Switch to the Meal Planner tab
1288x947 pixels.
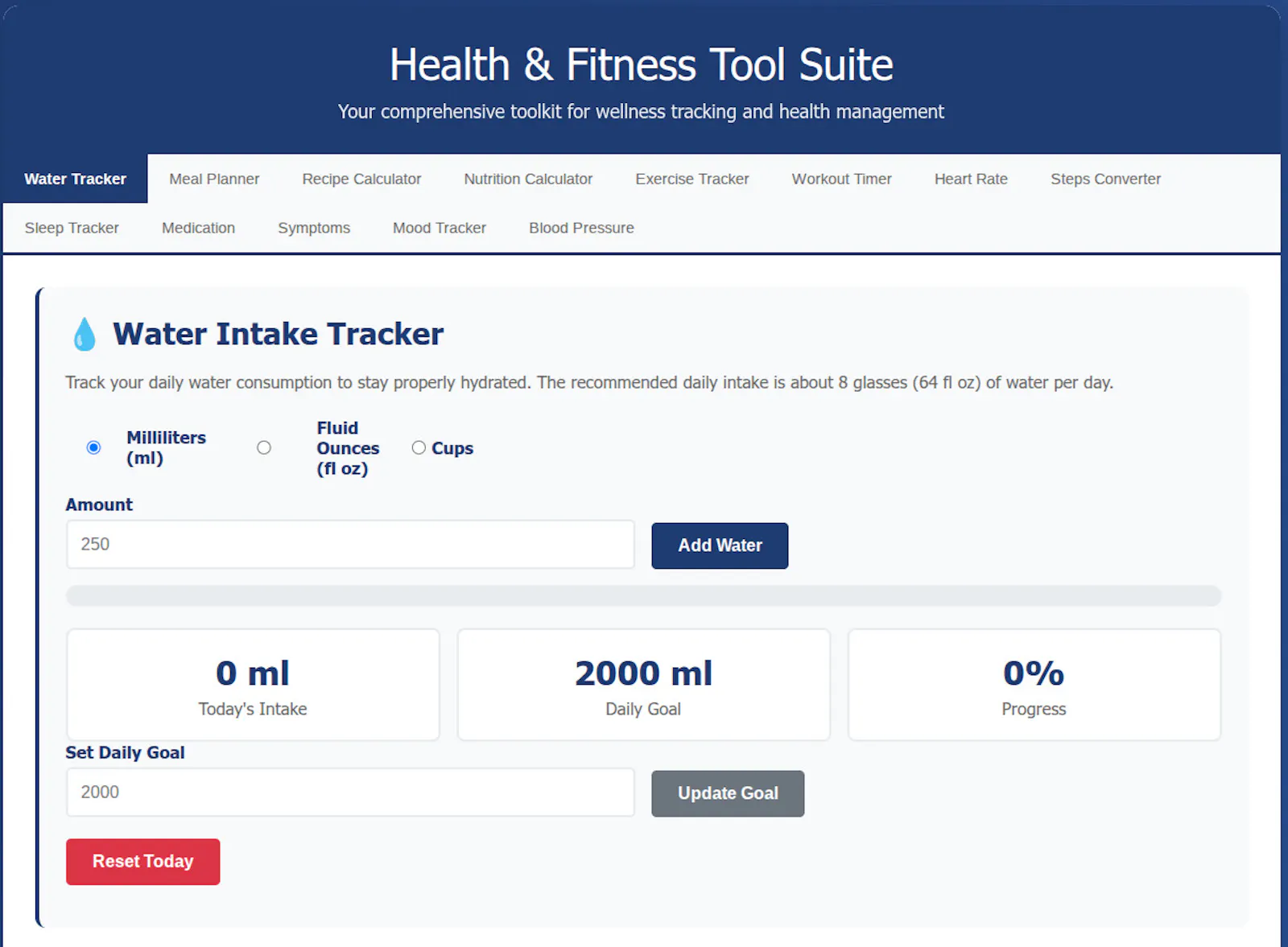point(214,179)
